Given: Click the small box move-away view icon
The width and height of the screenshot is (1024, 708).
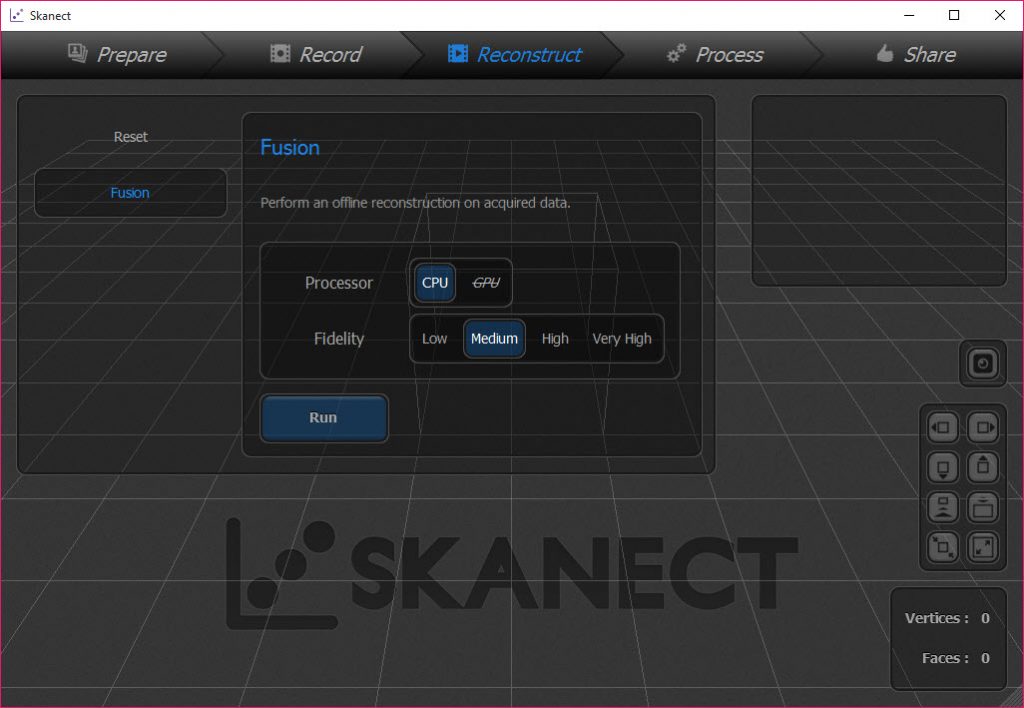Looking at the screenshot, I should pos(943,507).
